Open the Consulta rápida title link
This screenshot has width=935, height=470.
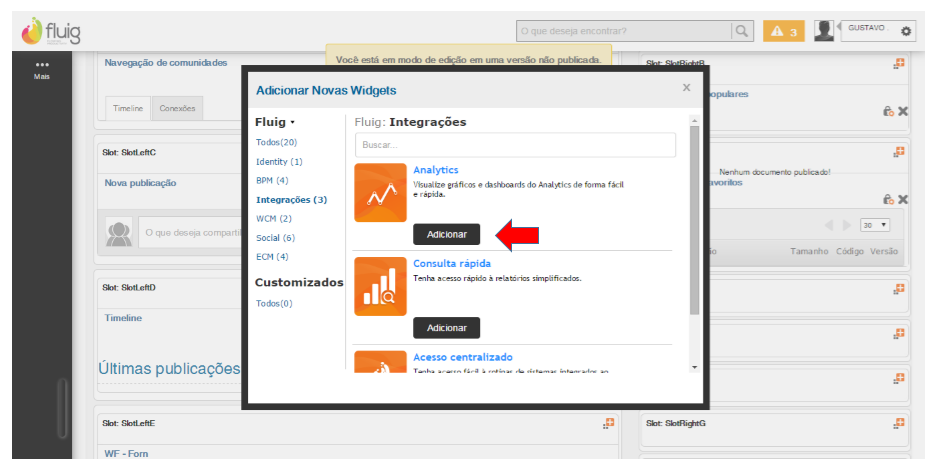(x=452, y=264)
